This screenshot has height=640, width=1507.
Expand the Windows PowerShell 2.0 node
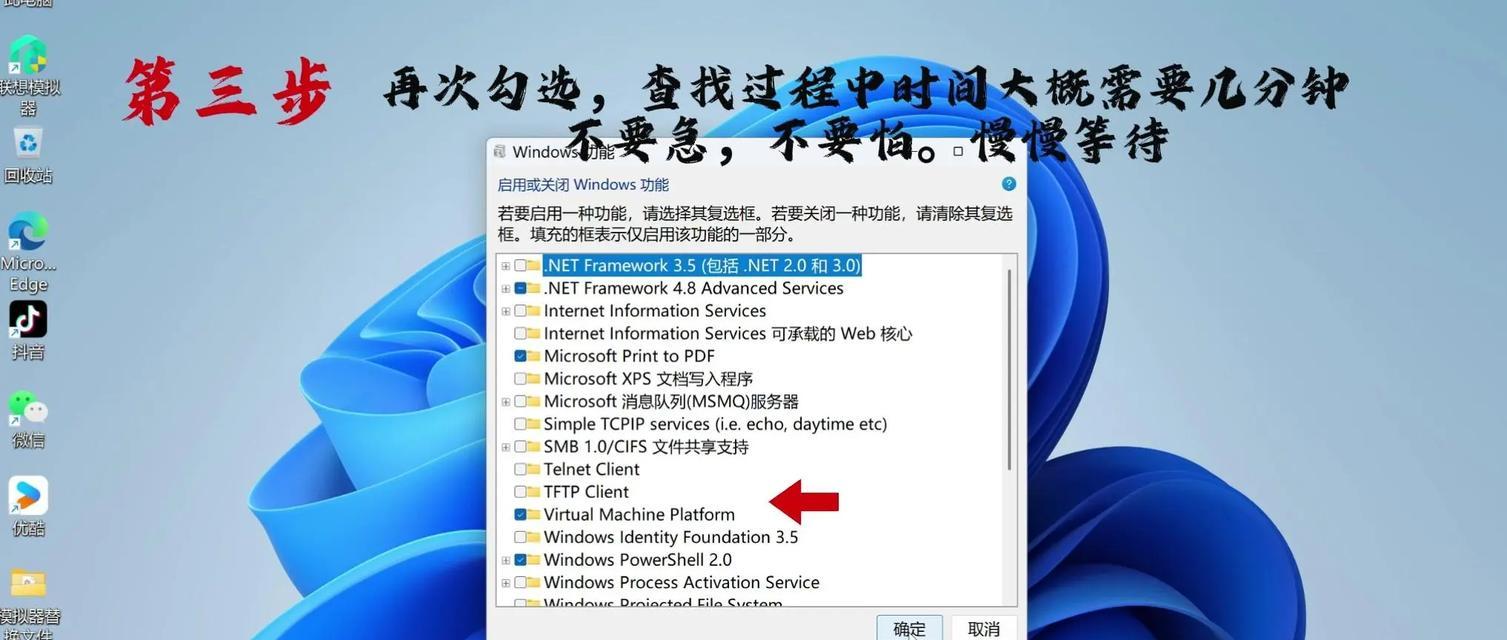coord(506,560)
